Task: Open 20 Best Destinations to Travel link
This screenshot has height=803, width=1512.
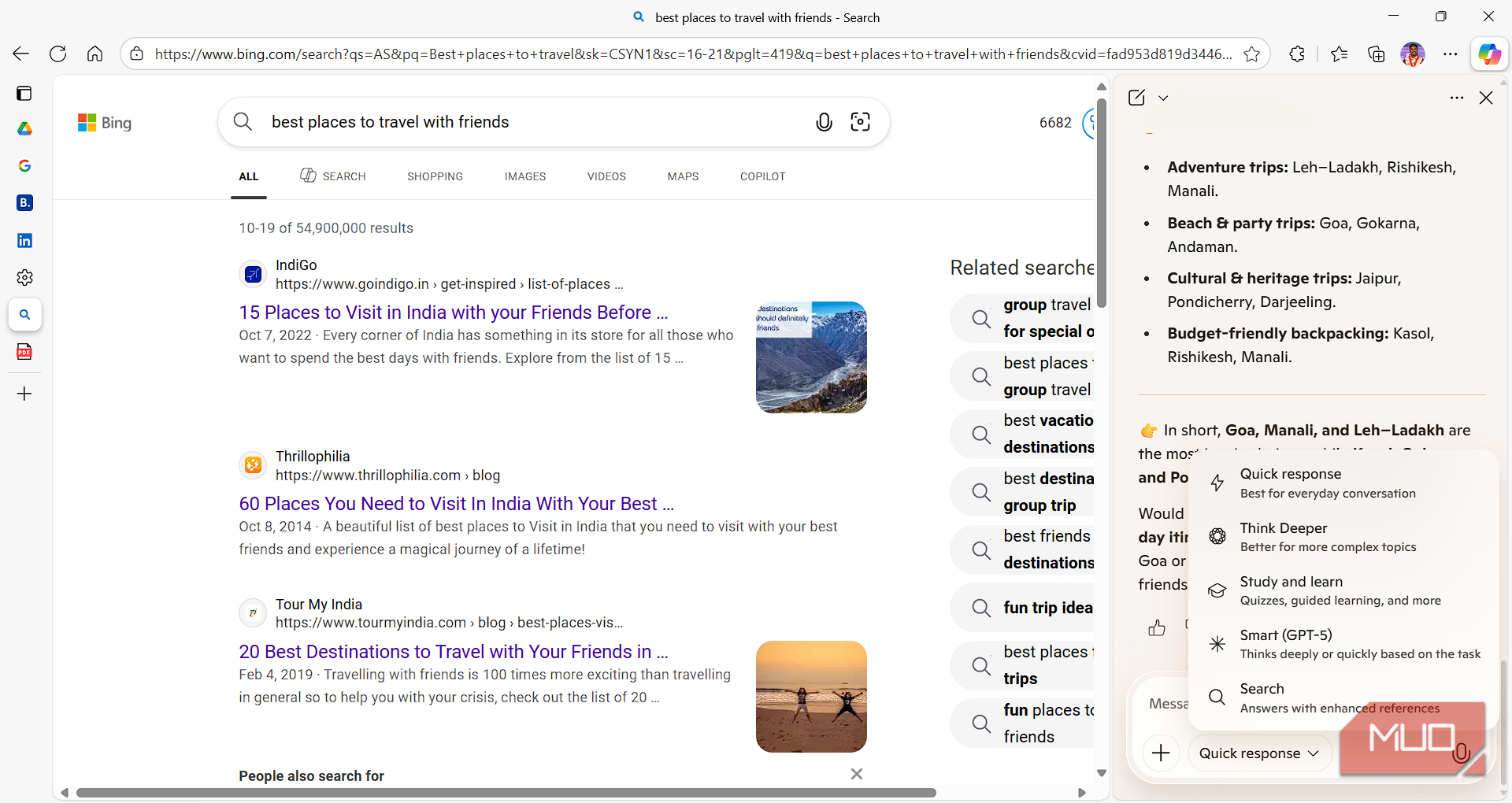Action: tap(454, 652)
